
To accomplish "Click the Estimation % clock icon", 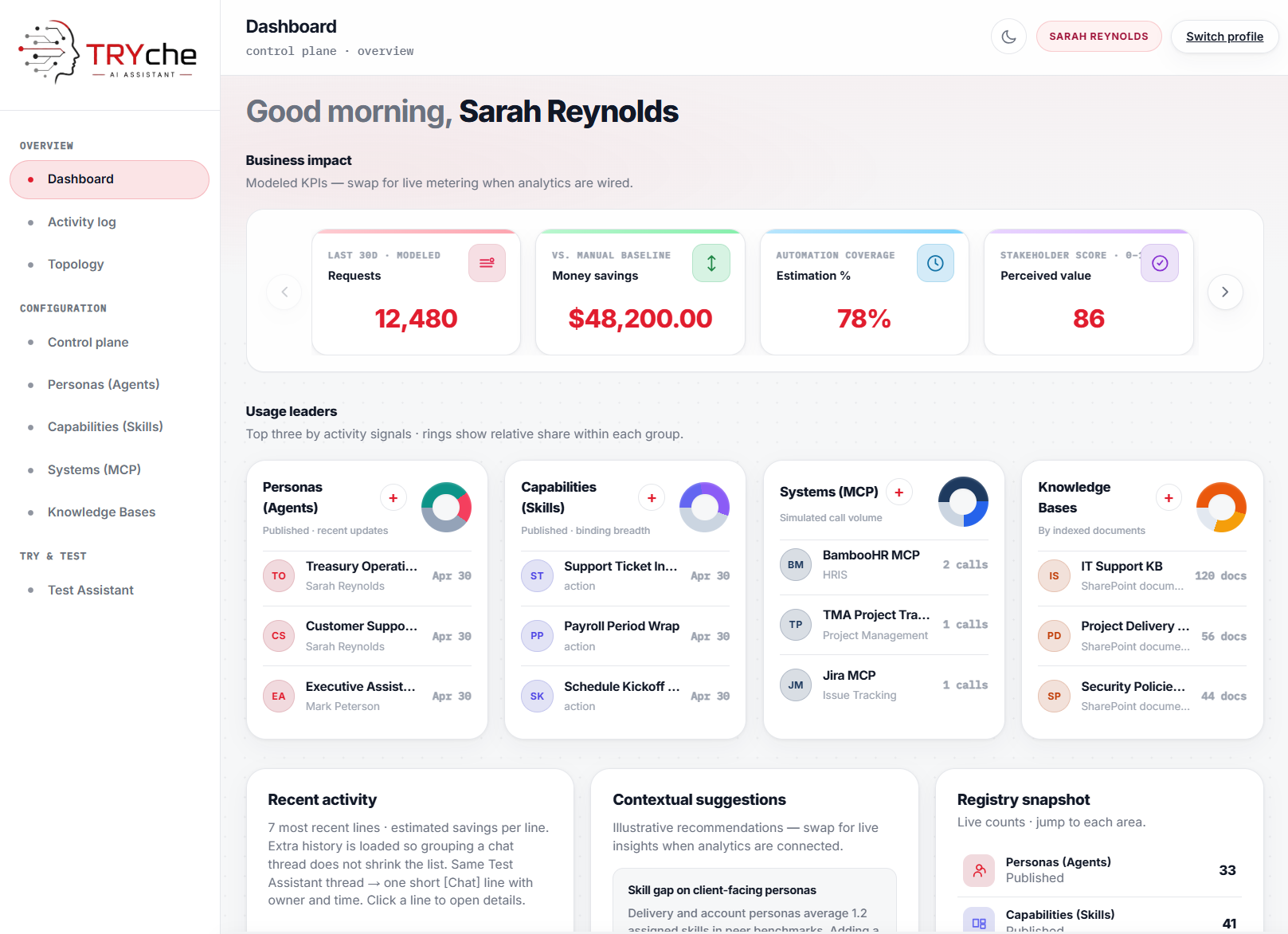I will (935, 263).
